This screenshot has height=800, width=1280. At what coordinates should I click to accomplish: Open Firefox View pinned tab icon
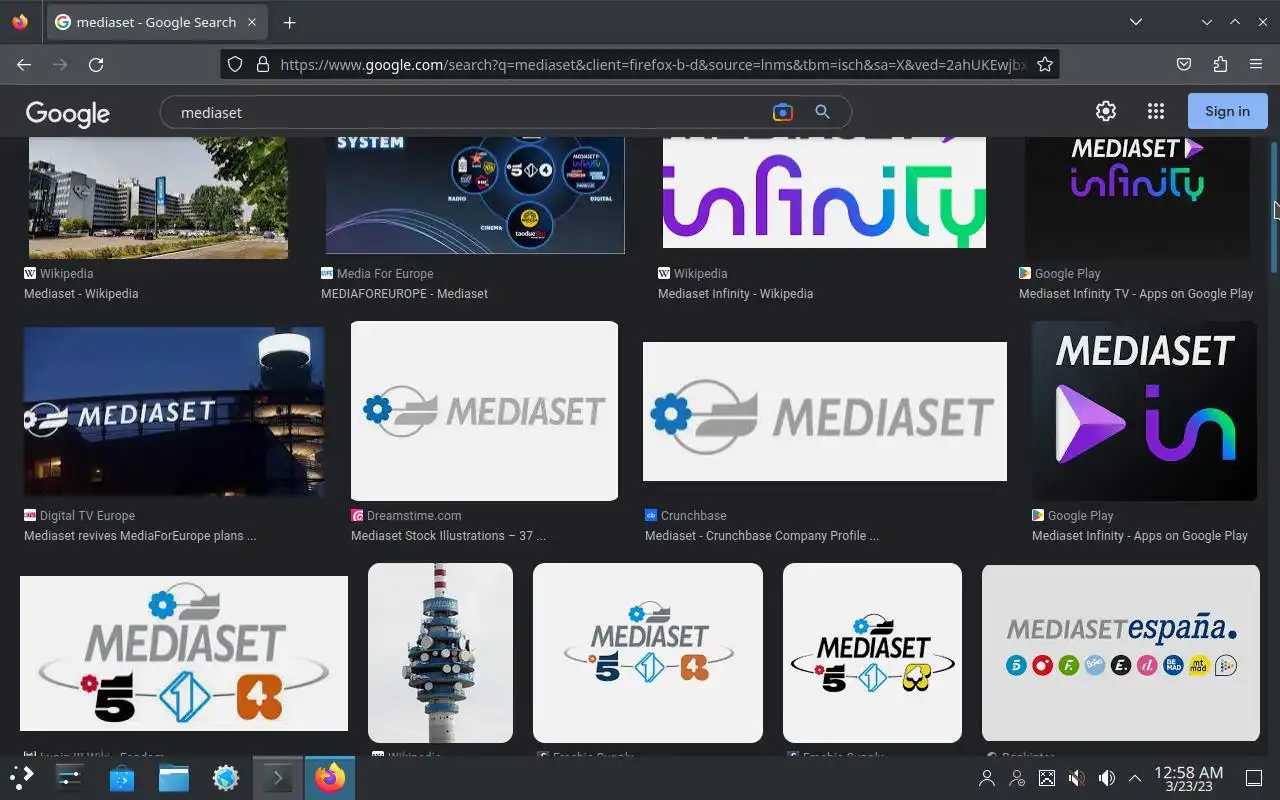(x=20, y=22)
